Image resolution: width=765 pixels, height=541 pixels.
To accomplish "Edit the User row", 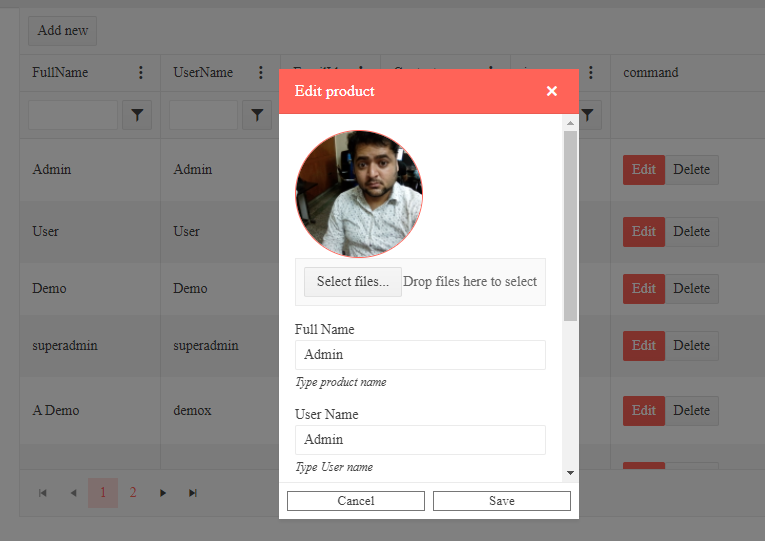I will (x=644, y=232).
